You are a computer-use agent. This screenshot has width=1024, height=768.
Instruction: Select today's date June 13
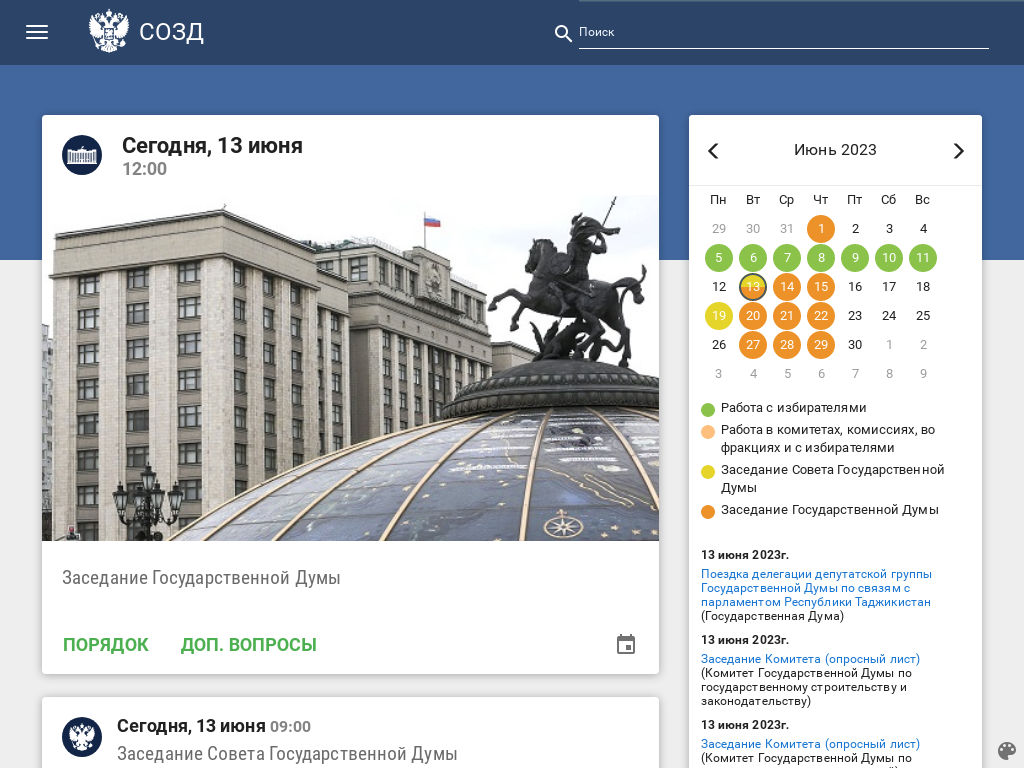753,287
